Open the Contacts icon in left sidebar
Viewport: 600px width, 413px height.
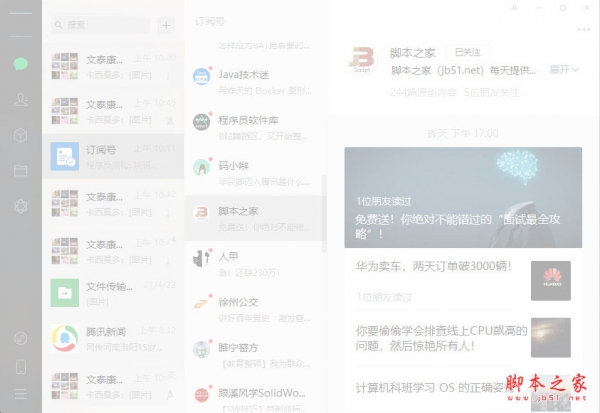(21, 100)
